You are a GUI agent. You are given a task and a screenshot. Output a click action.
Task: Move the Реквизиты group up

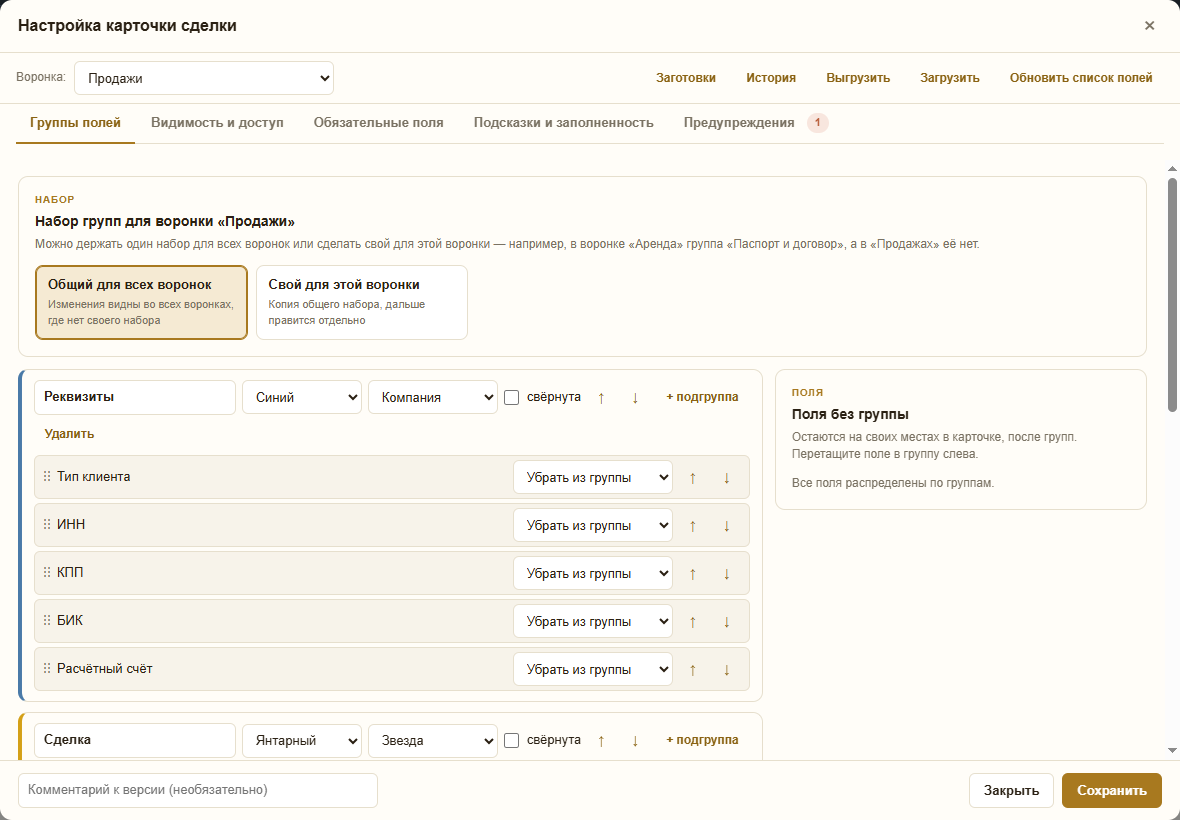tap(601, 397)
